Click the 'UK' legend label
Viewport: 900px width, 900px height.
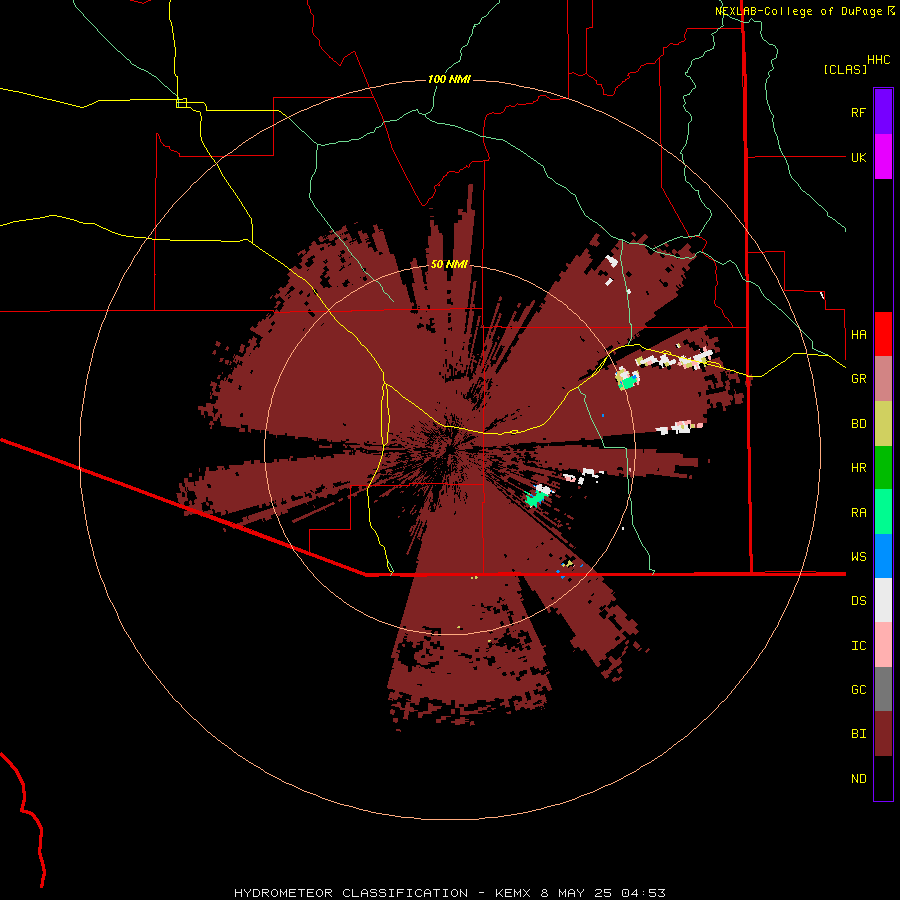click(x=858, y=157)
